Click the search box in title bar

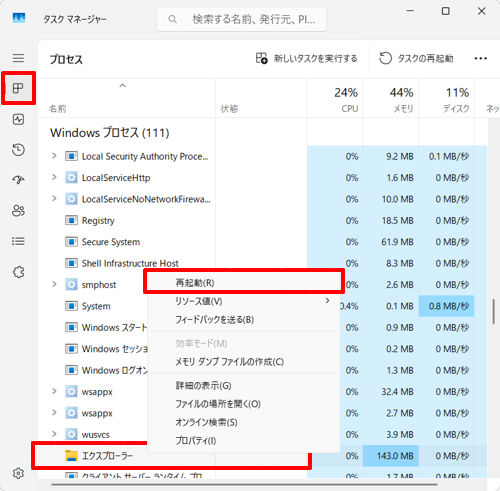click(242, 19)
